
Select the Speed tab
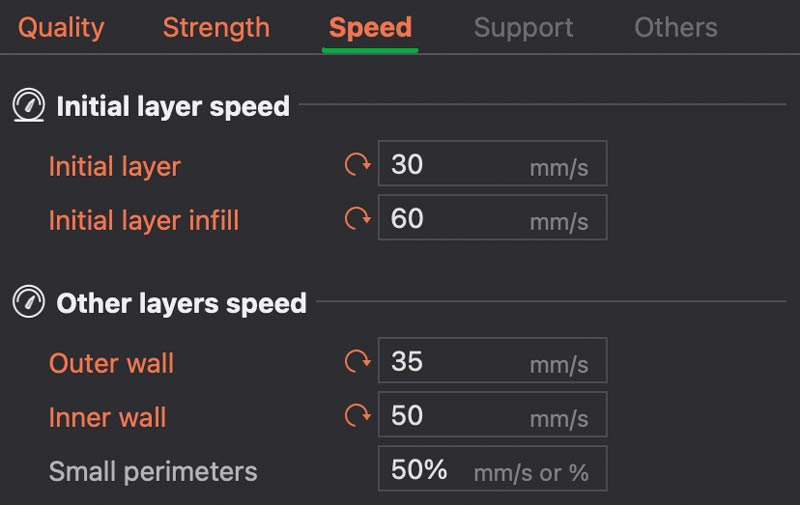pyautogui.click(x=370, y=28)
